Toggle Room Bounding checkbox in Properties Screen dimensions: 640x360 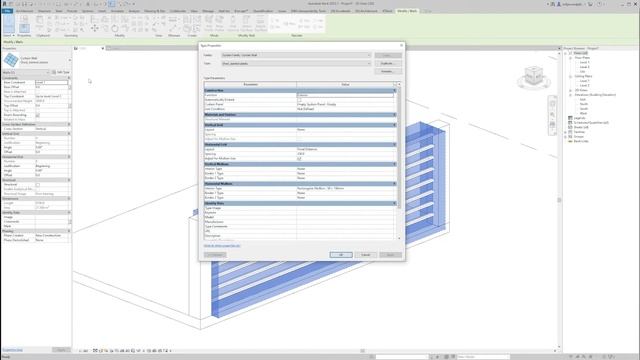(x=38, y=115)
